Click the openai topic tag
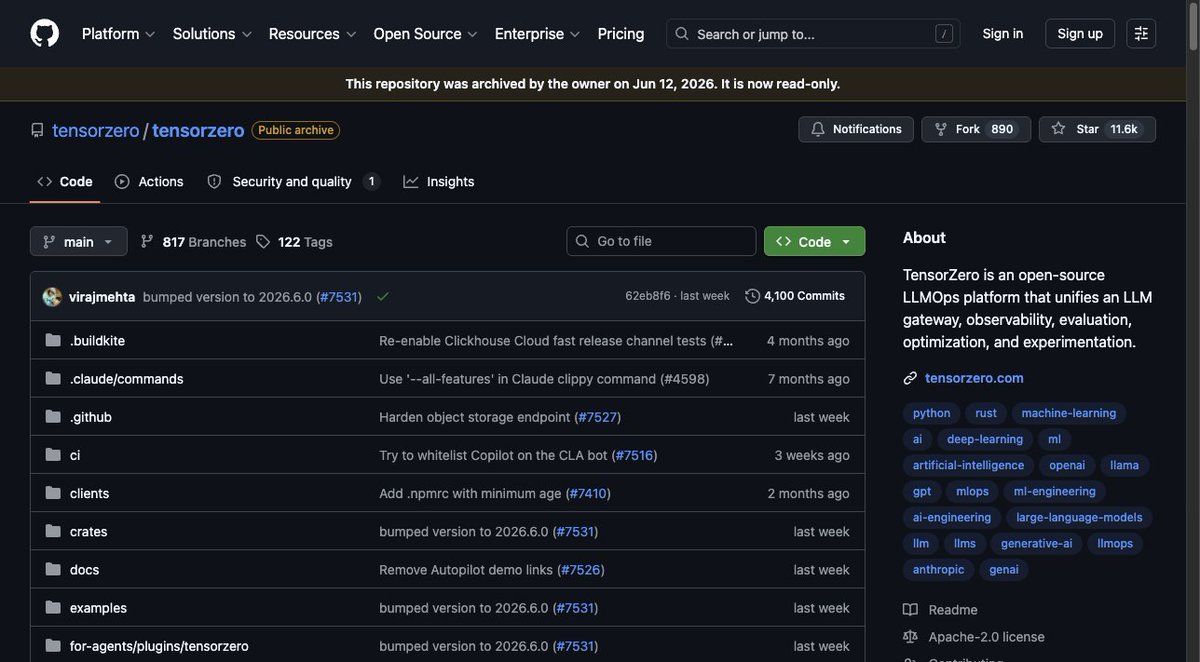 [x=1068, y=465]
